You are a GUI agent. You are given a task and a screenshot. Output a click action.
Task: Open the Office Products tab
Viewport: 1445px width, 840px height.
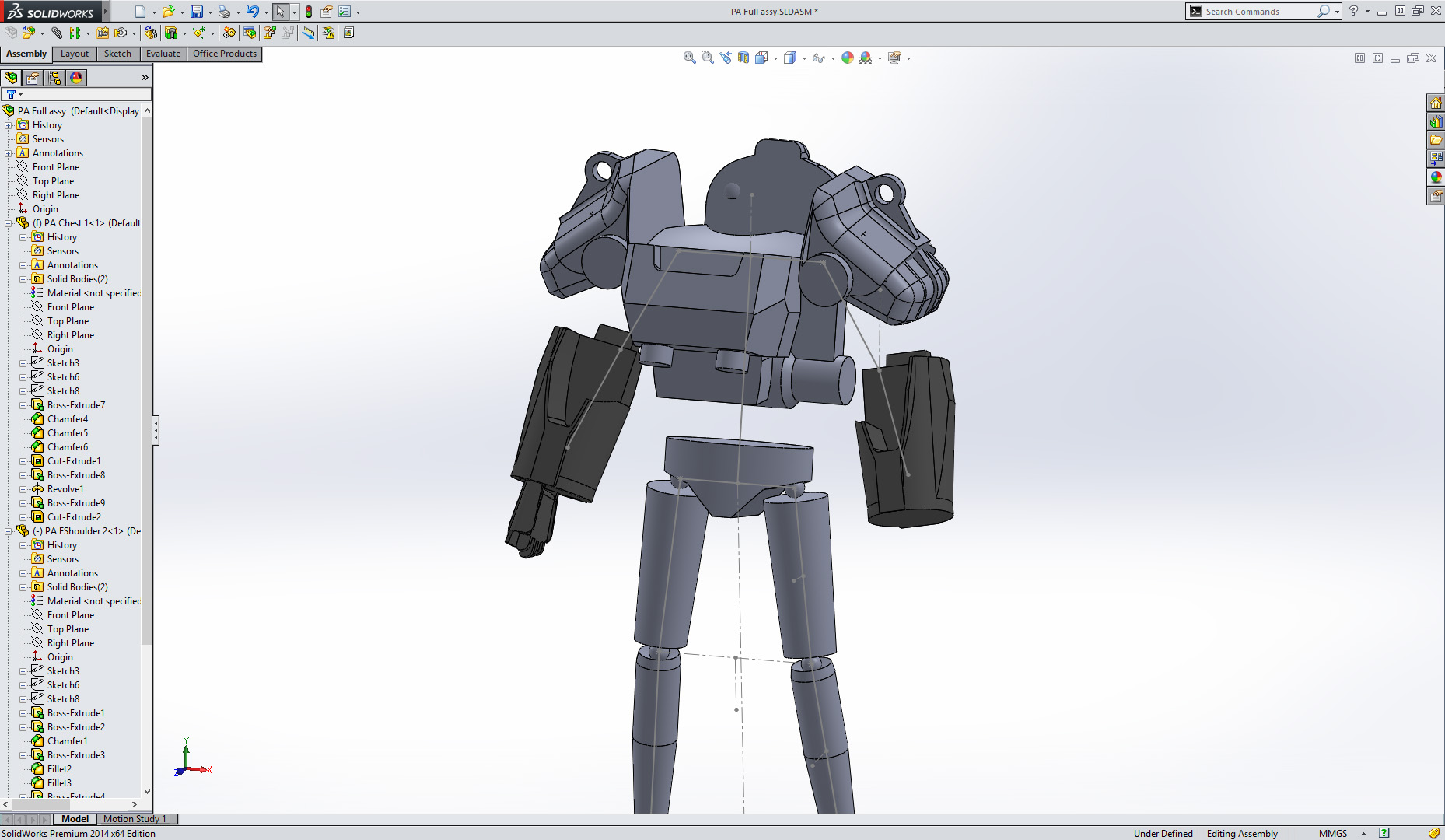coord(225,54)
